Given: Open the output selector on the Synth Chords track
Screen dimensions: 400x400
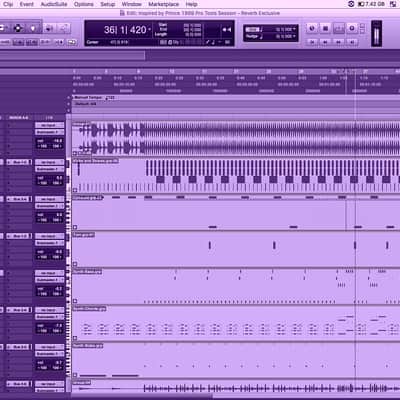Looking at the screenshot, I should (x=50, y=317).
